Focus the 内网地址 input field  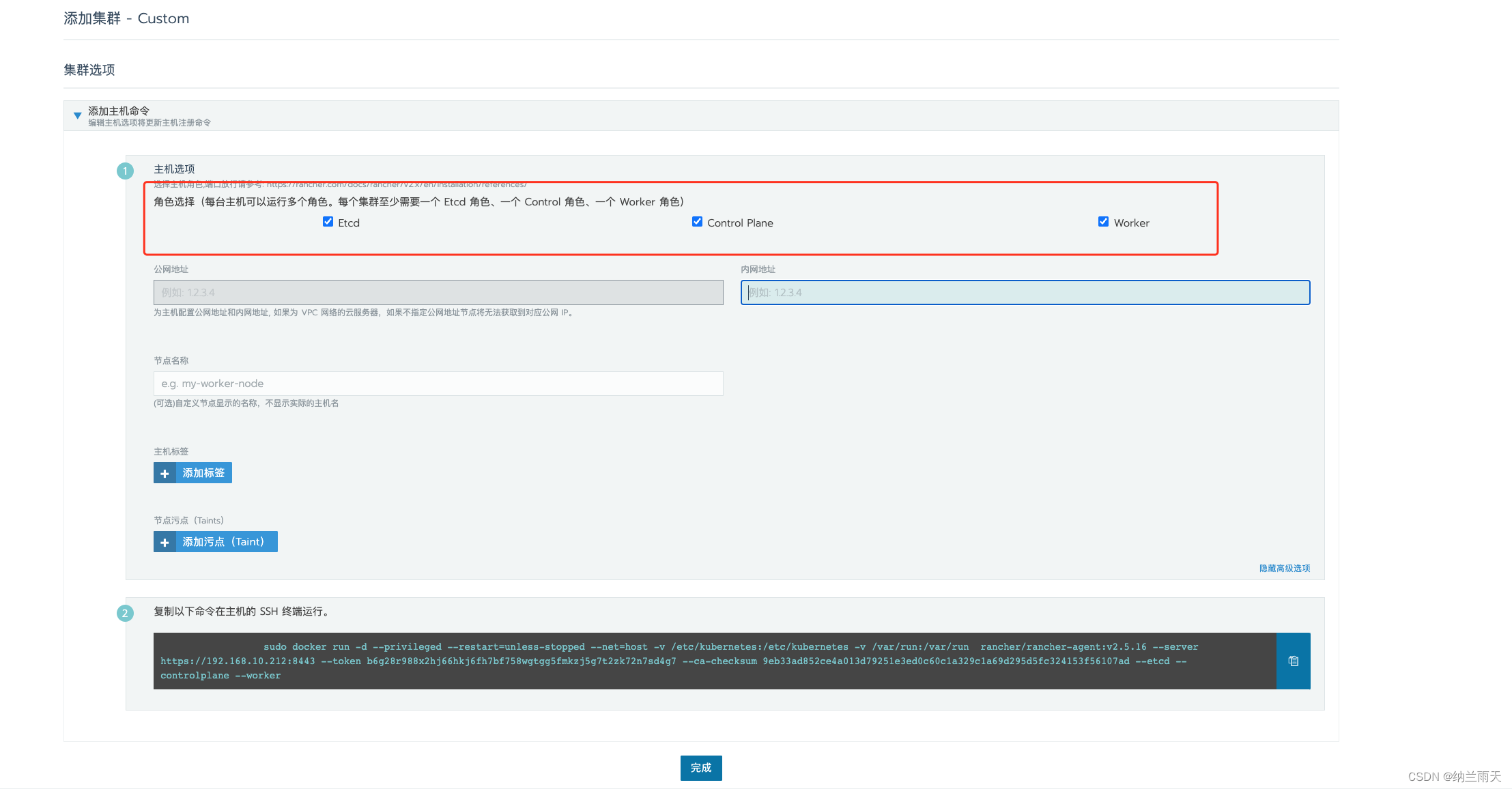[x=1025, y=292]
